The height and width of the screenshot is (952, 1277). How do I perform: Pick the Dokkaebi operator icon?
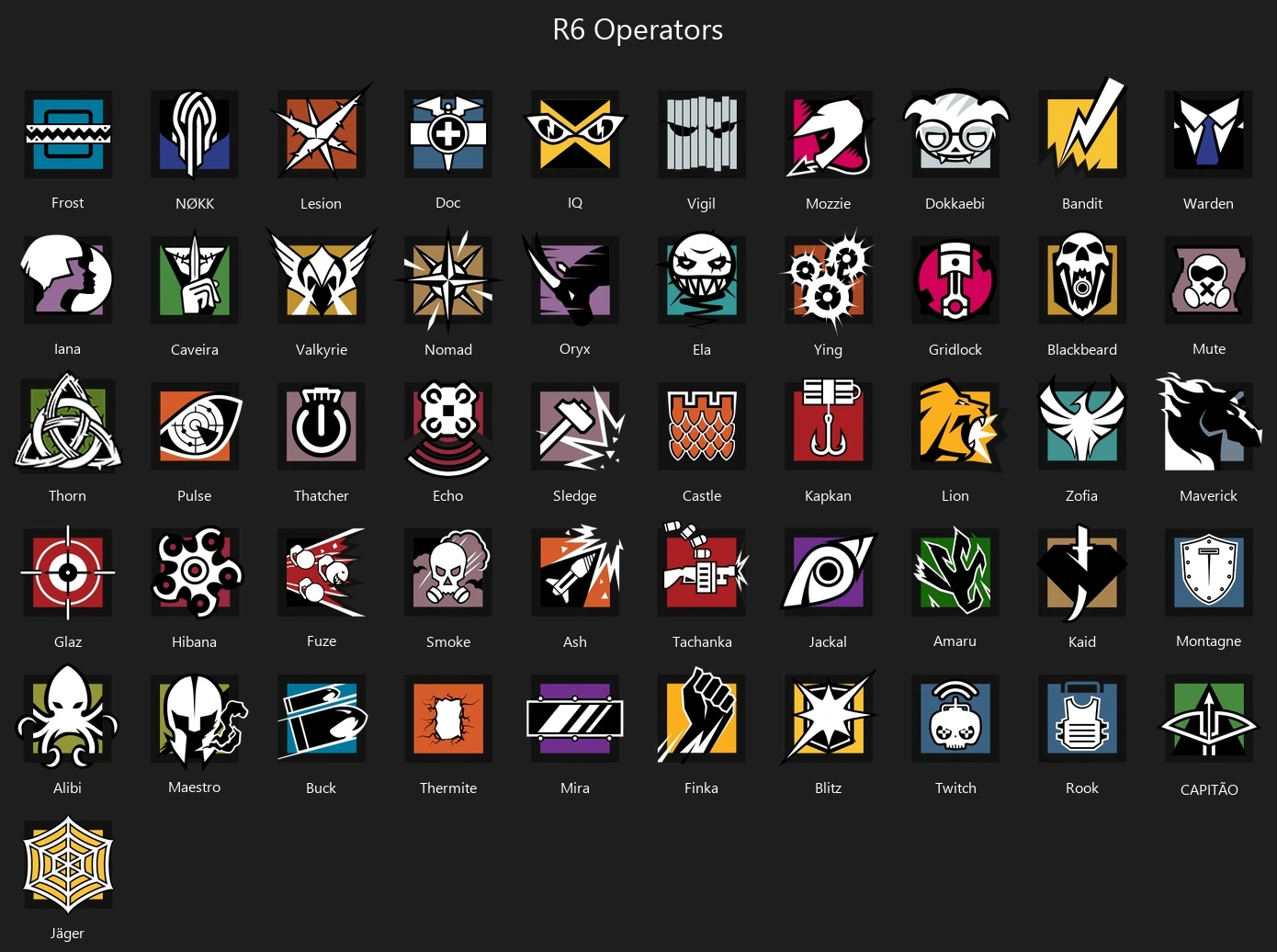tap(955, 134)
